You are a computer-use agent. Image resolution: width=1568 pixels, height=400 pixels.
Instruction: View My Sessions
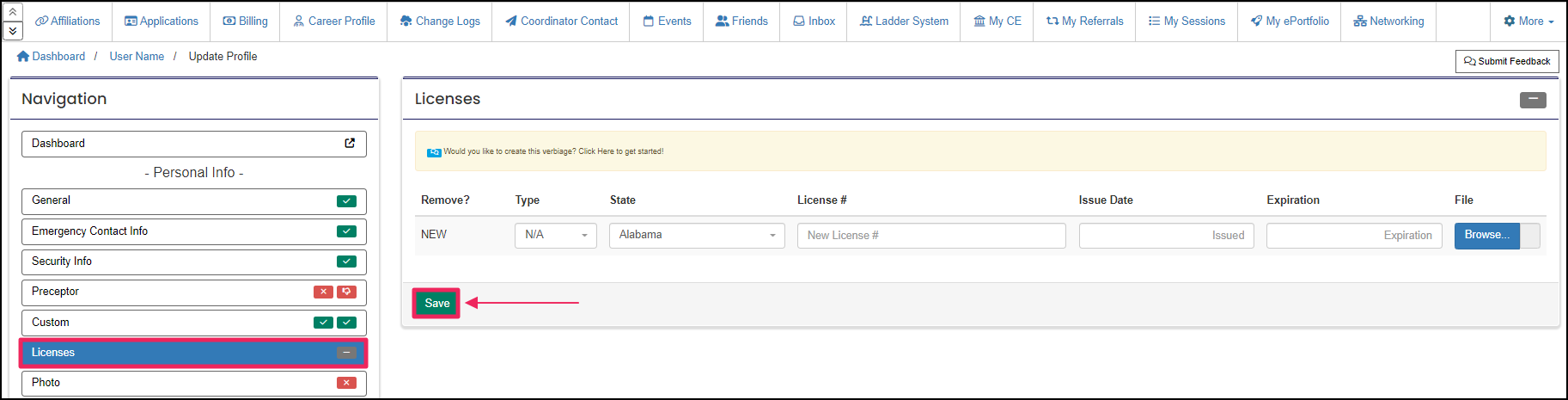(x=1187, y=21)
